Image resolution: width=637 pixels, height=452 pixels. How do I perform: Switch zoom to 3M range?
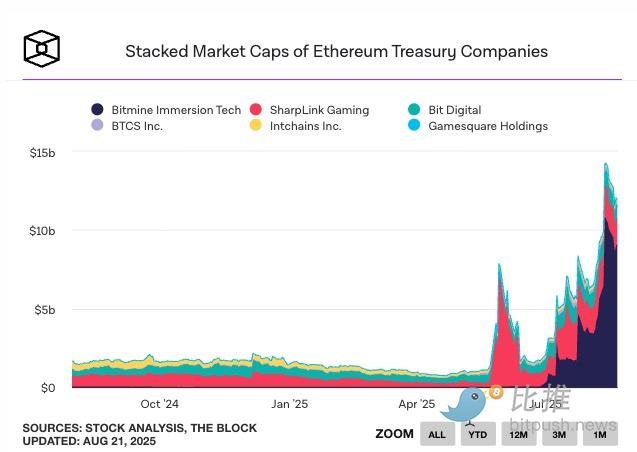click(x=560, y=434)
